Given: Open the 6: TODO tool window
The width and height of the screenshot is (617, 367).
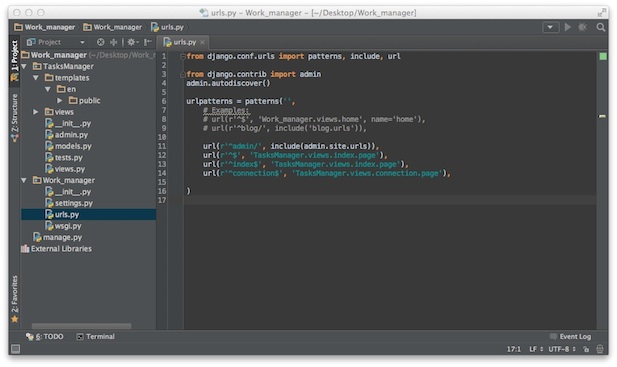Looking at the screenshot, I should point(44,337).
